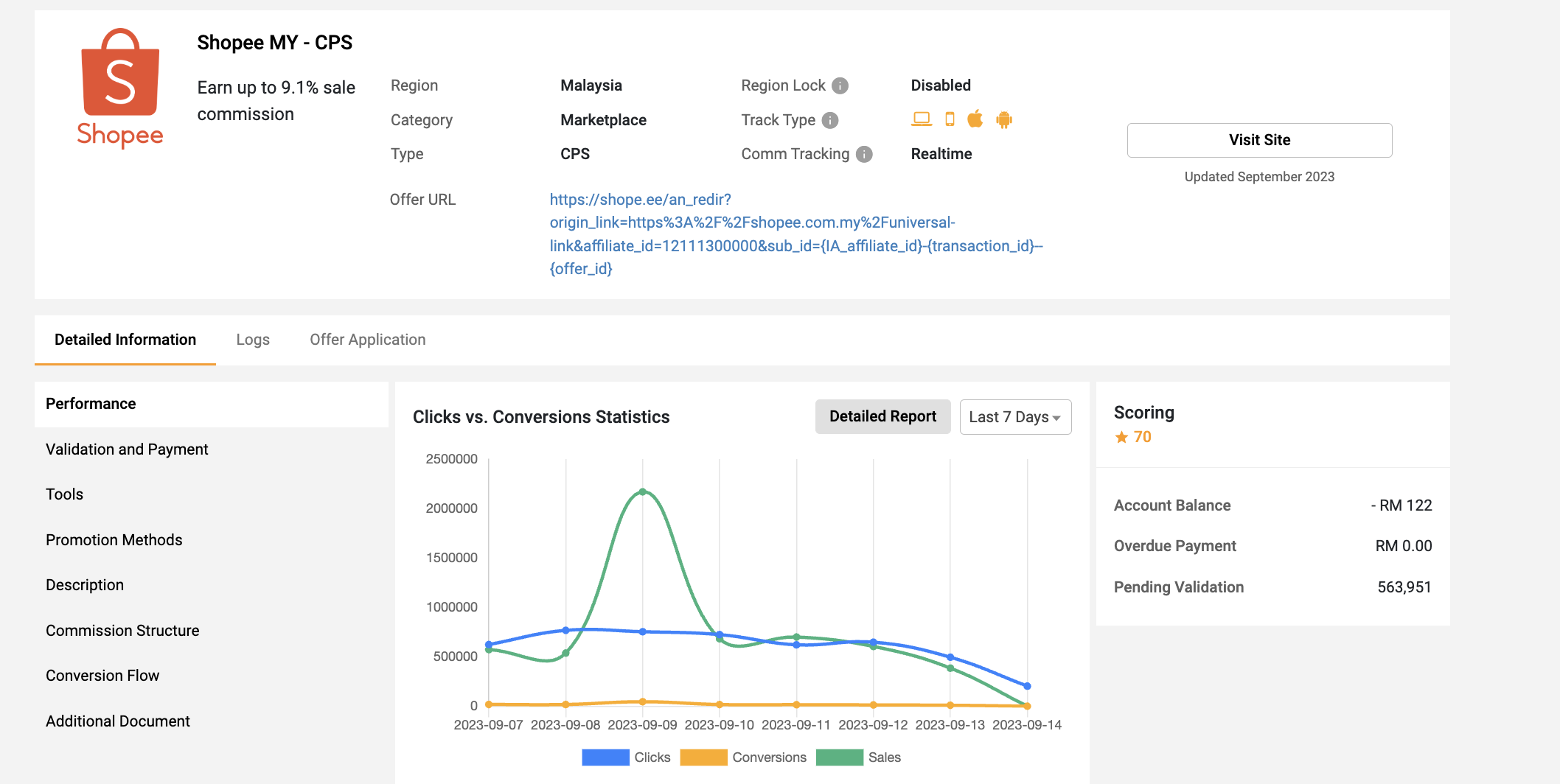The image size is (1560, 784).
Task: Open the Shopee offer URL link
Action: pos(796,234)
